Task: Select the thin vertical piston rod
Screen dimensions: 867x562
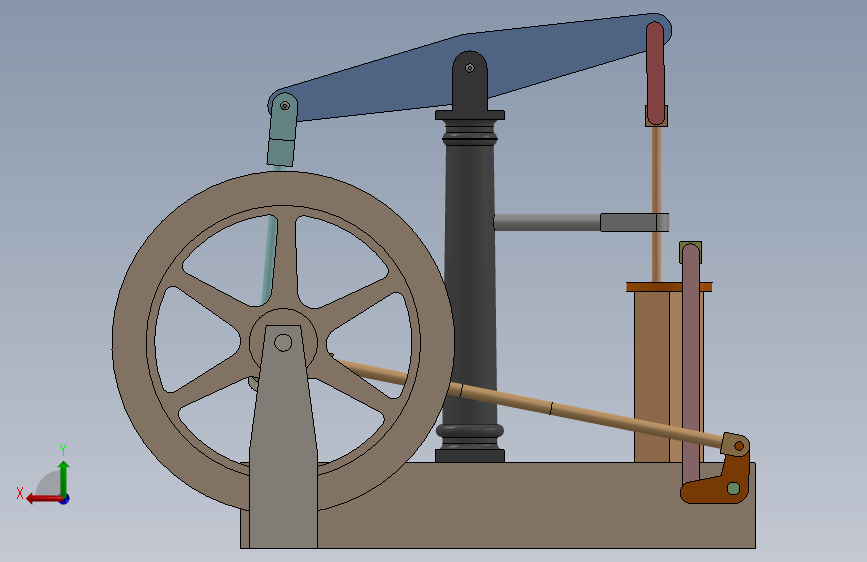Action: click(x=656, y=171)
